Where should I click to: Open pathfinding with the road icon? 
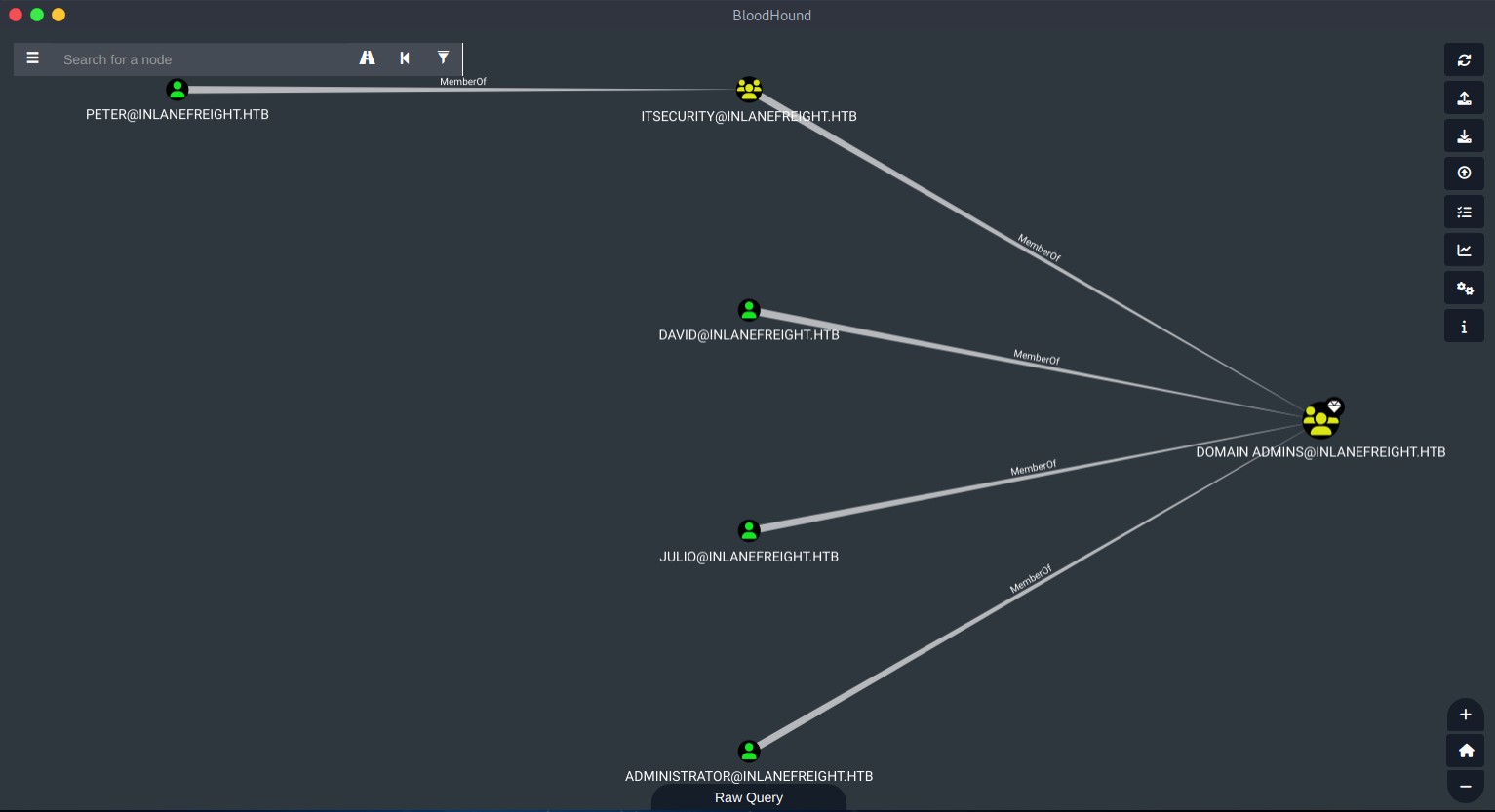click(x=367, y=58)
